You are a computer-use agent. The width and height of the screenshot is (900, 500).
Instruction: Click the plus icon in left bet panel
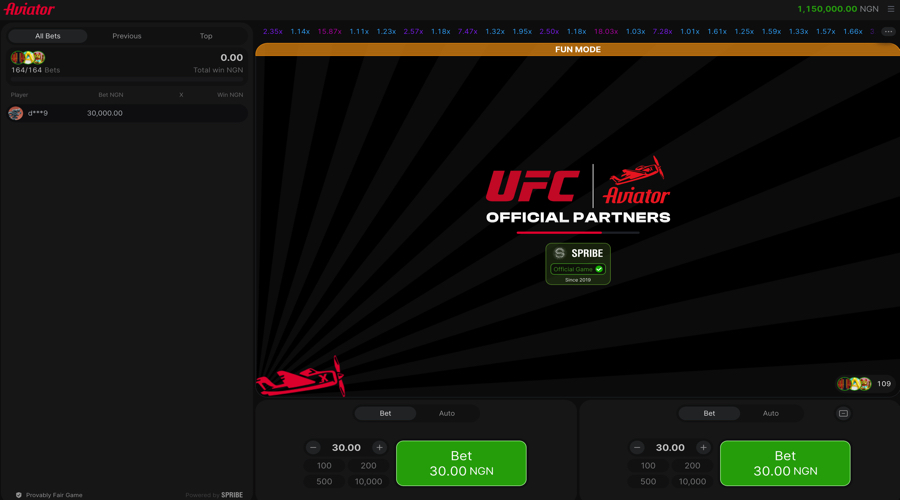click(x=379, y=447)
